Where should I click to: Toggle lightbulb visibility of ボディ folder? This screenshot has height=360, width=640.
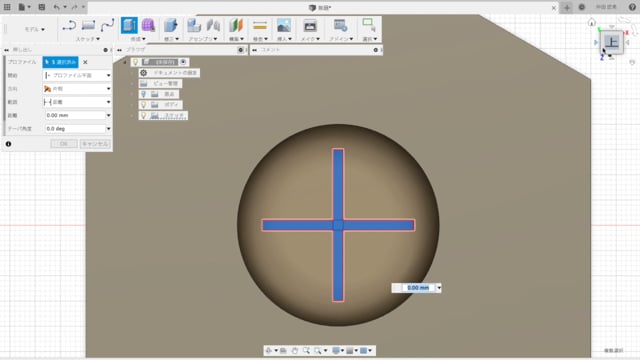(x=143, y=105)
